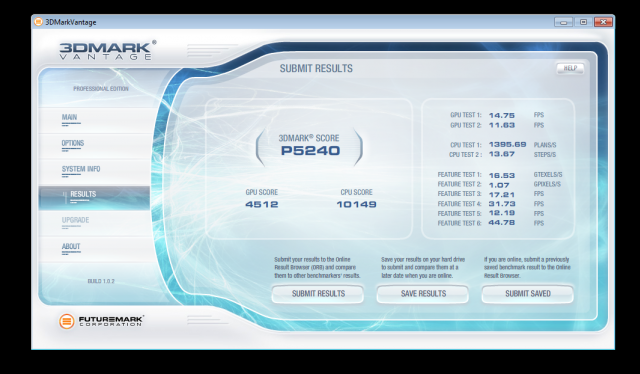Click the Submit Results button

point(318,294)
